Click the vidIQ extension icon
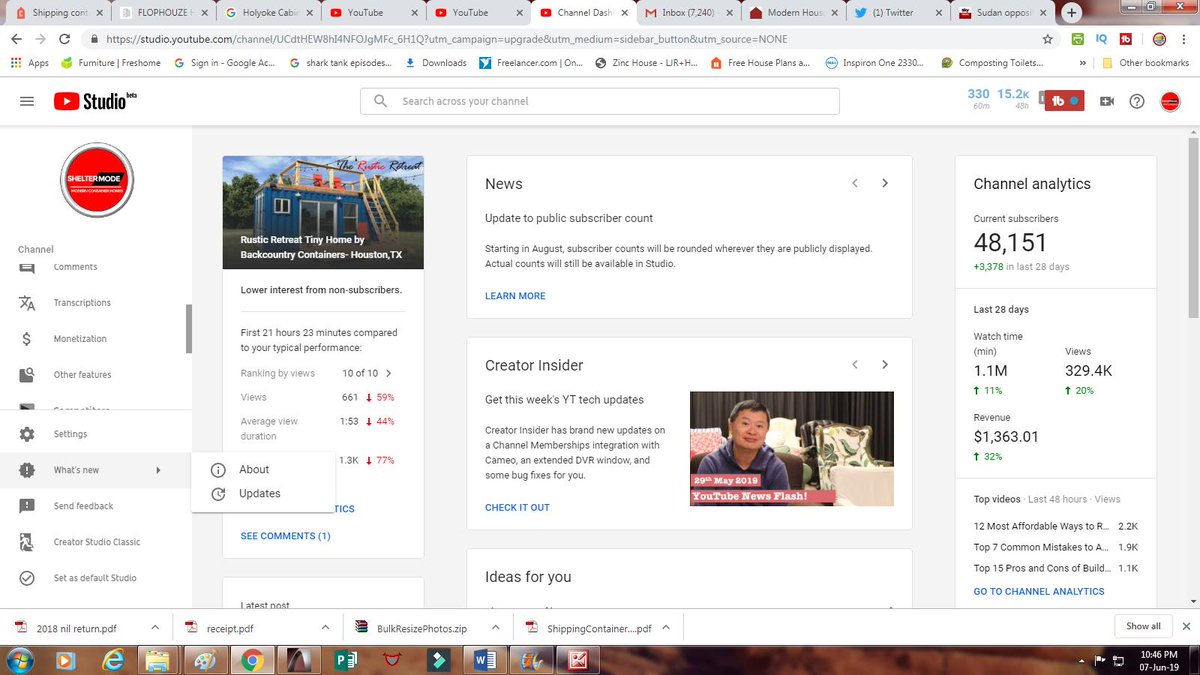The height and width of the screenshot is (675, 1200). coord(1101,39)
